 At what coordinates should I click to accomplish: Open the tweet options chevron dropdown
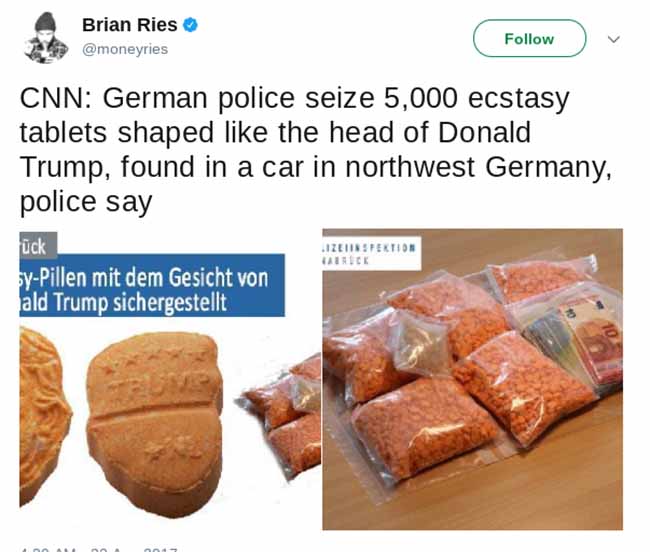click(x=614, y=39)
